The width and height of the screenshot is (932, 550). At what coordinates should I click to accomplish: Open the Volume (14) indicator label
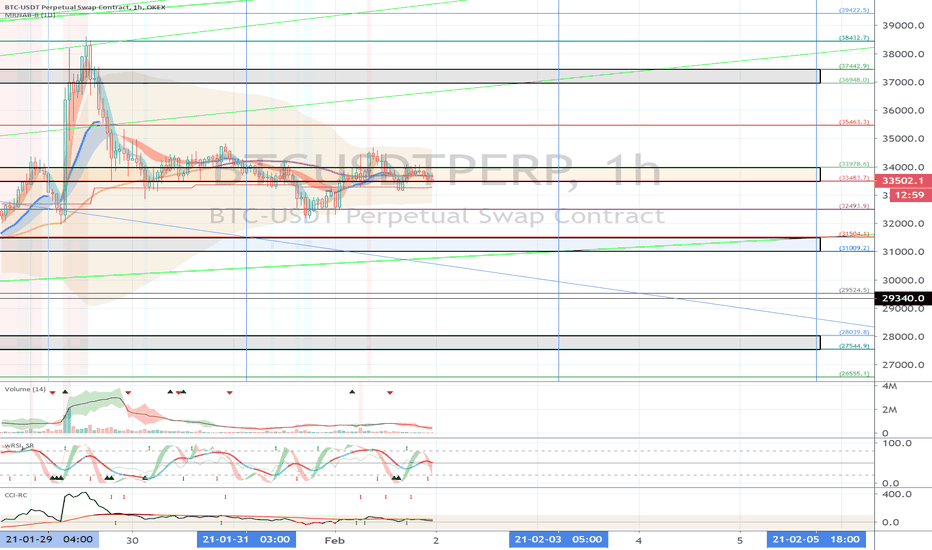tap(25, 389)
